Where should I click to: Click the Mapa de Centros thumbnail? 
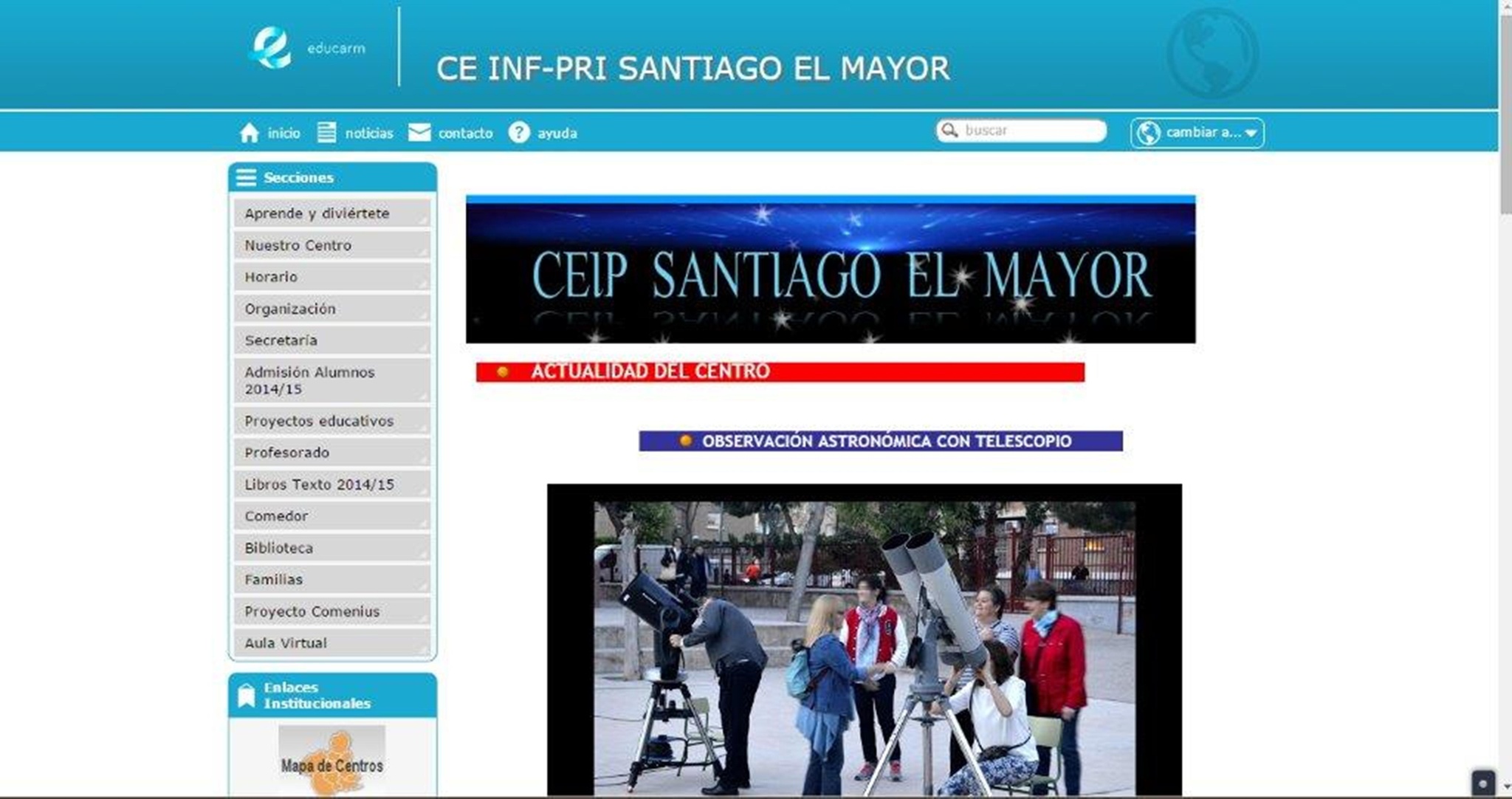(x=331, y=761)
